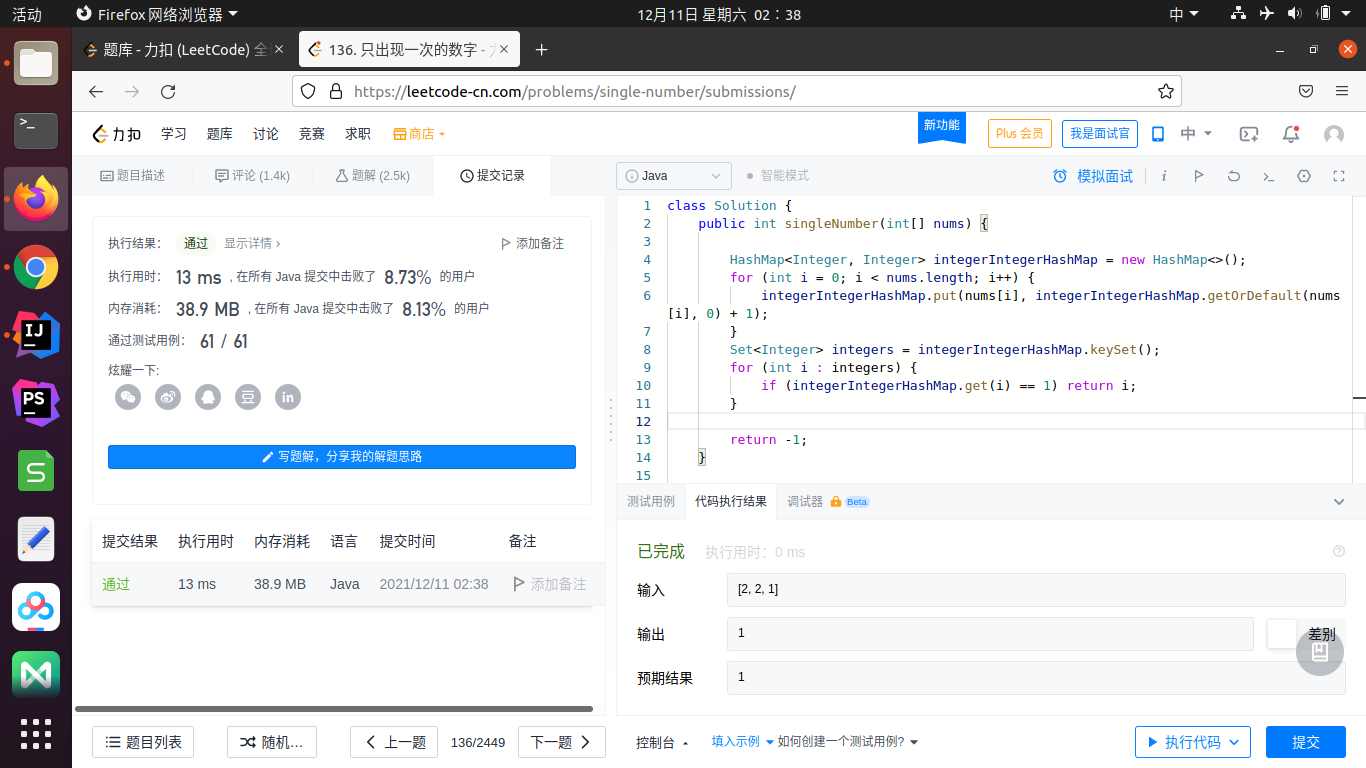This screenshot has width=1366, height=768.
Task: Open the Files app in dock
Action: [x=36, y=63]
